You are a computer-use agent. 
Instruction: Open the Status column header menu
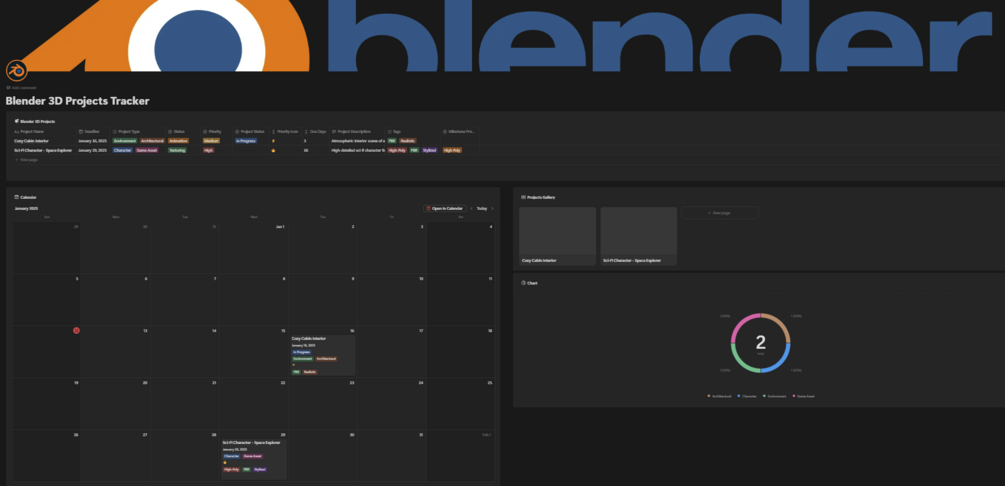(183, 131)
